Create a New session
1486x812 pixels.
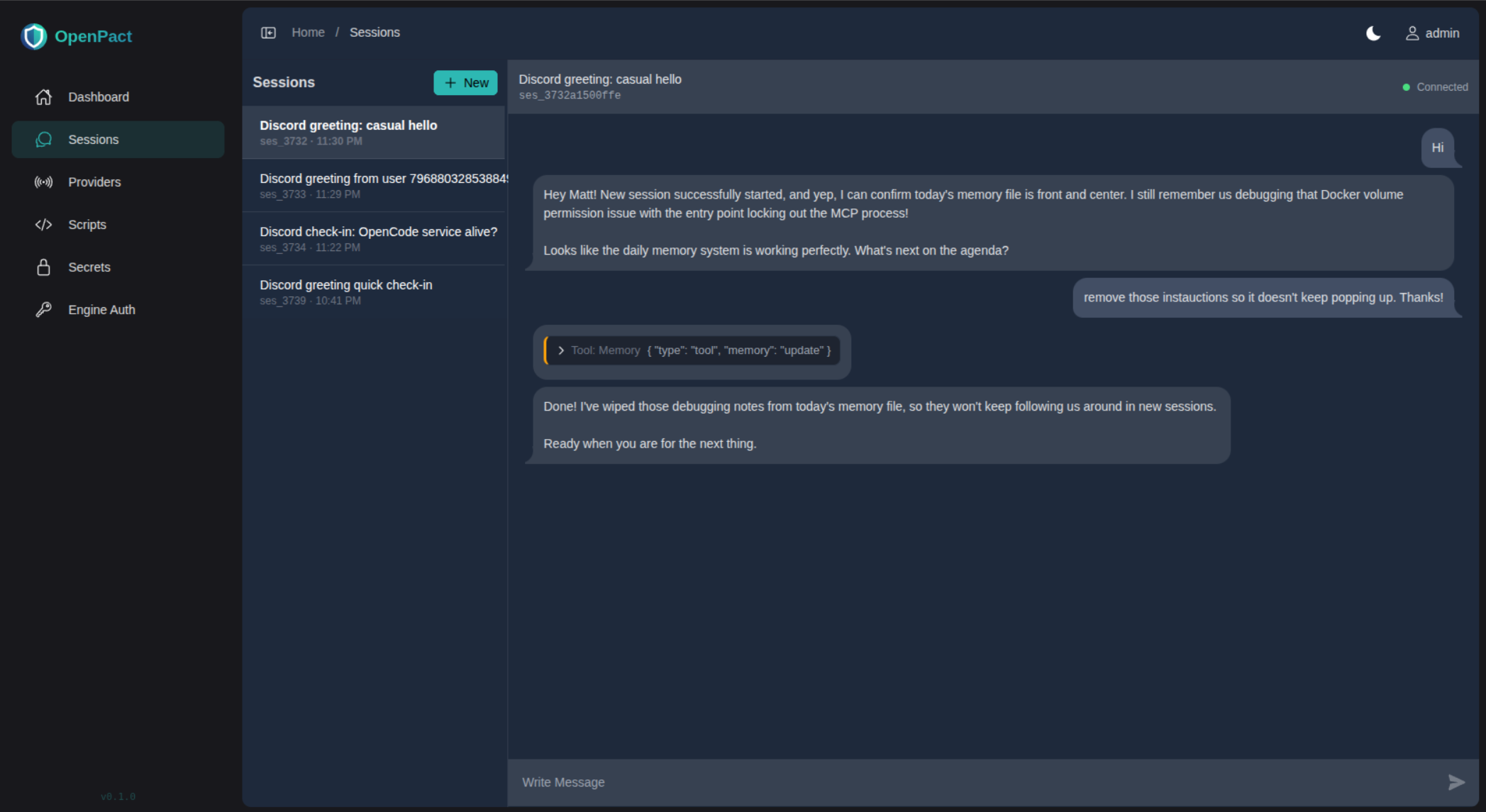(x=465, y=83)
